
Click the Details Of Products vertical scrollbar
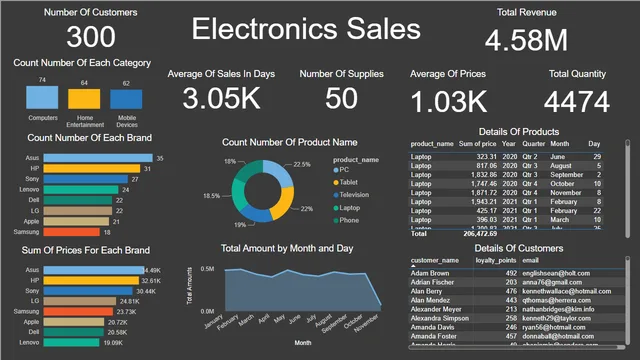click(x=627, y=189)
